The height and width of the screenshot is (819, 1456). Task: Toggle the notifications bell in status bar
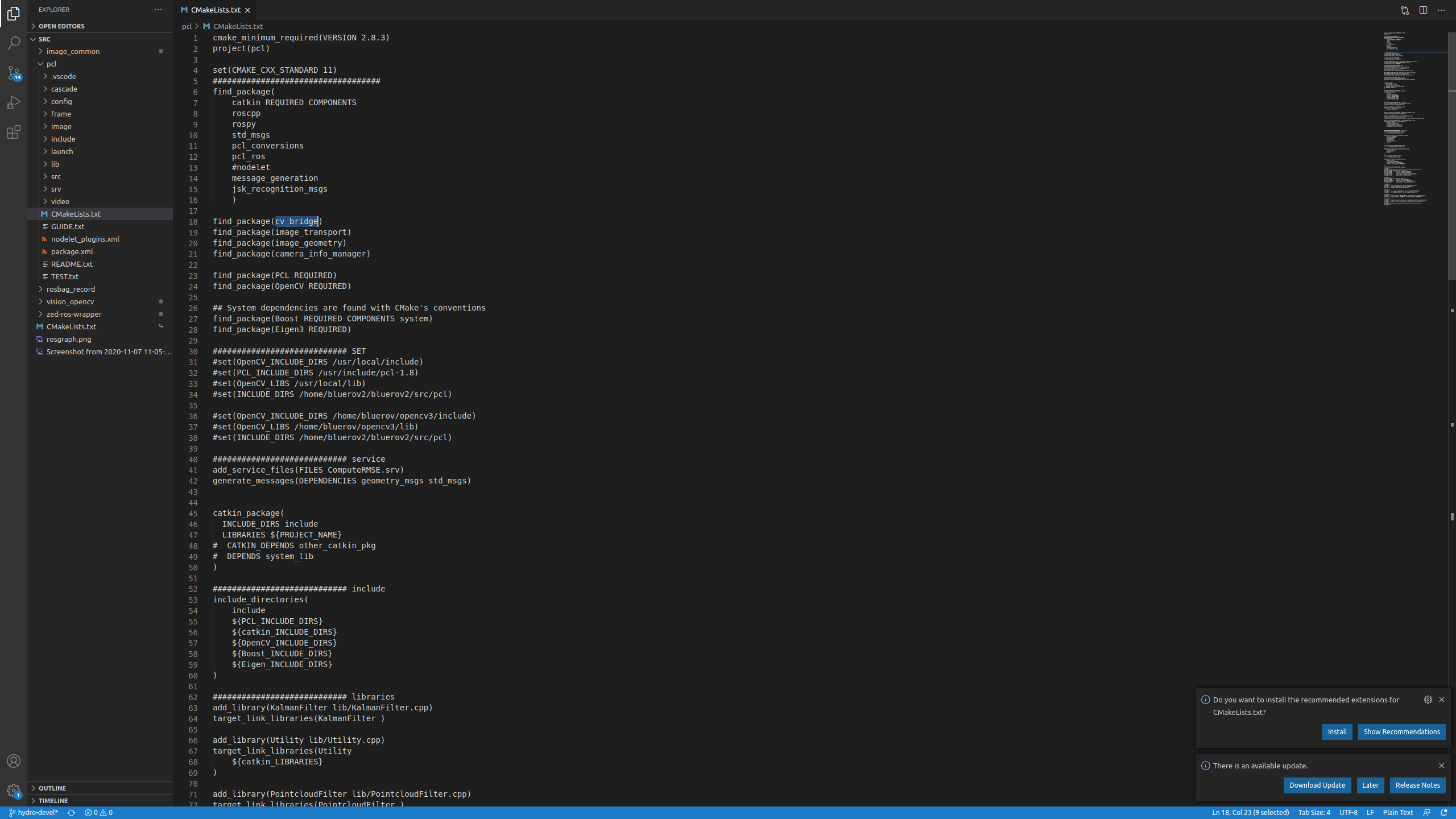point(1443,813)
